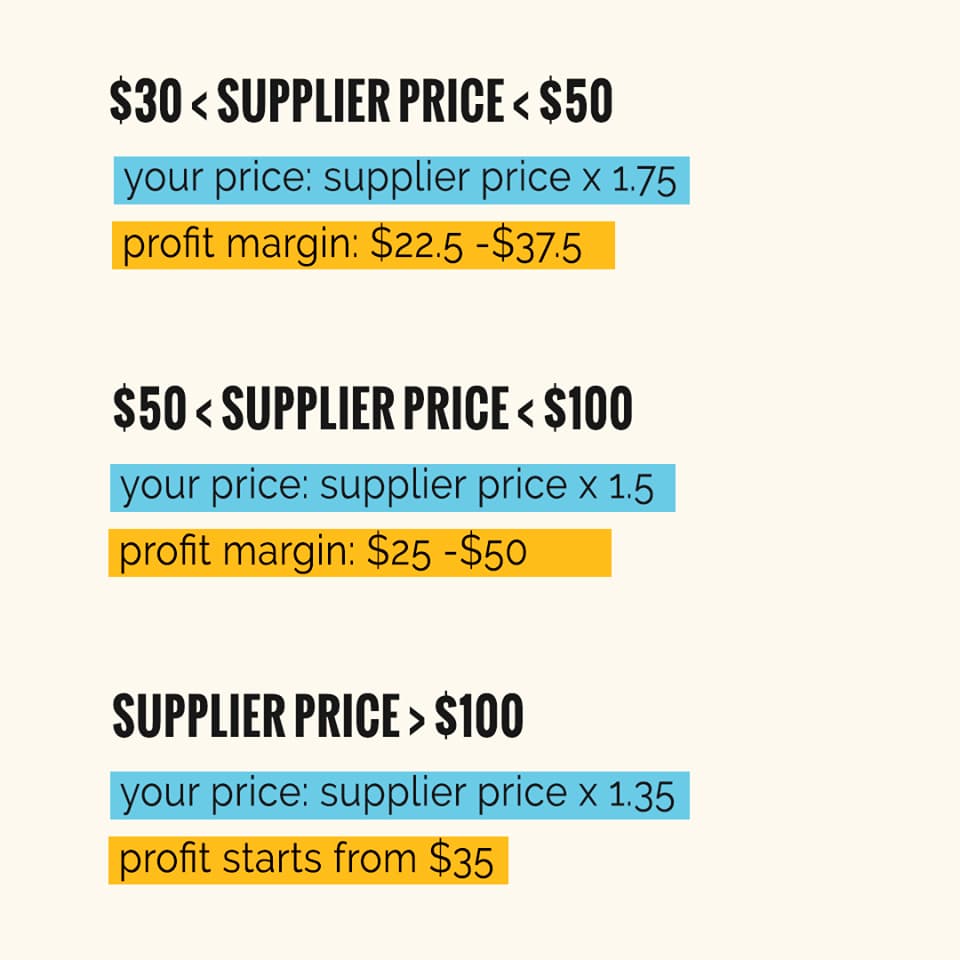Click the yellow "profit starts from $35" line
The width and height of the screenshot is (960, 960).
pyautogui.click(x=309, y=860)
